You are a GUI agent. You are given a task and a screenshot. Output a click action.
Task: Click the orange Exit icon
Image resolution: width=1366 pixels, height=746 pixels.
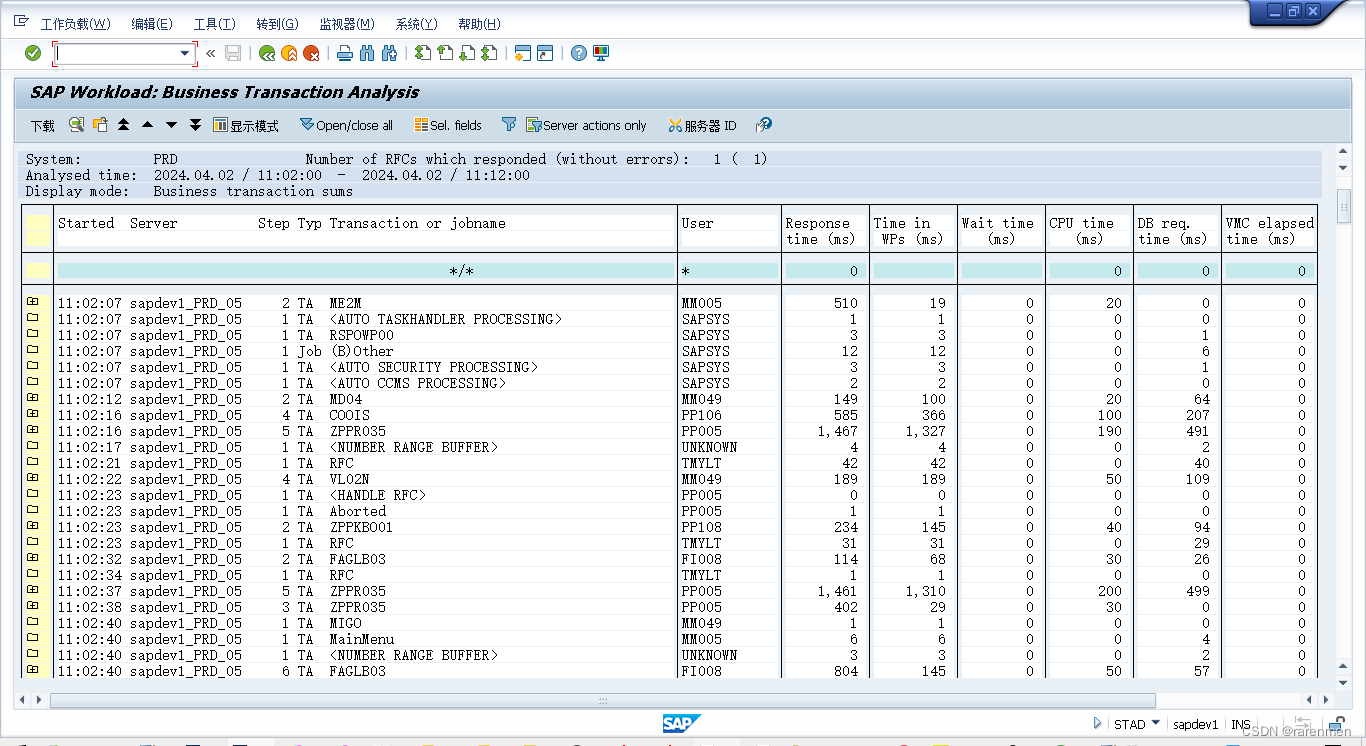coord(289,53)
